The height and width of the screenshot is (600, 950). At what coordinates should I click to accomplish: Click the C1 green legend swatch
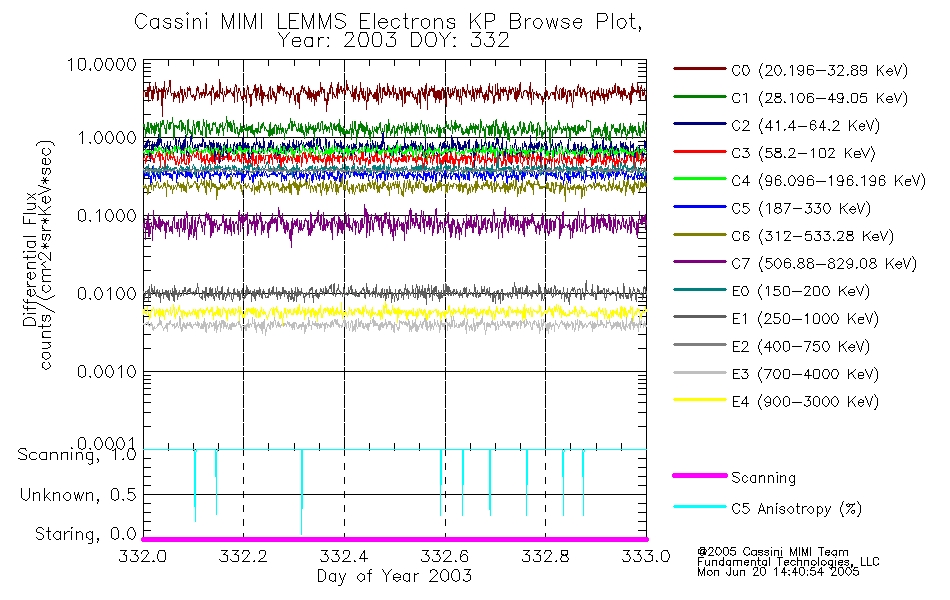point(700,97)
